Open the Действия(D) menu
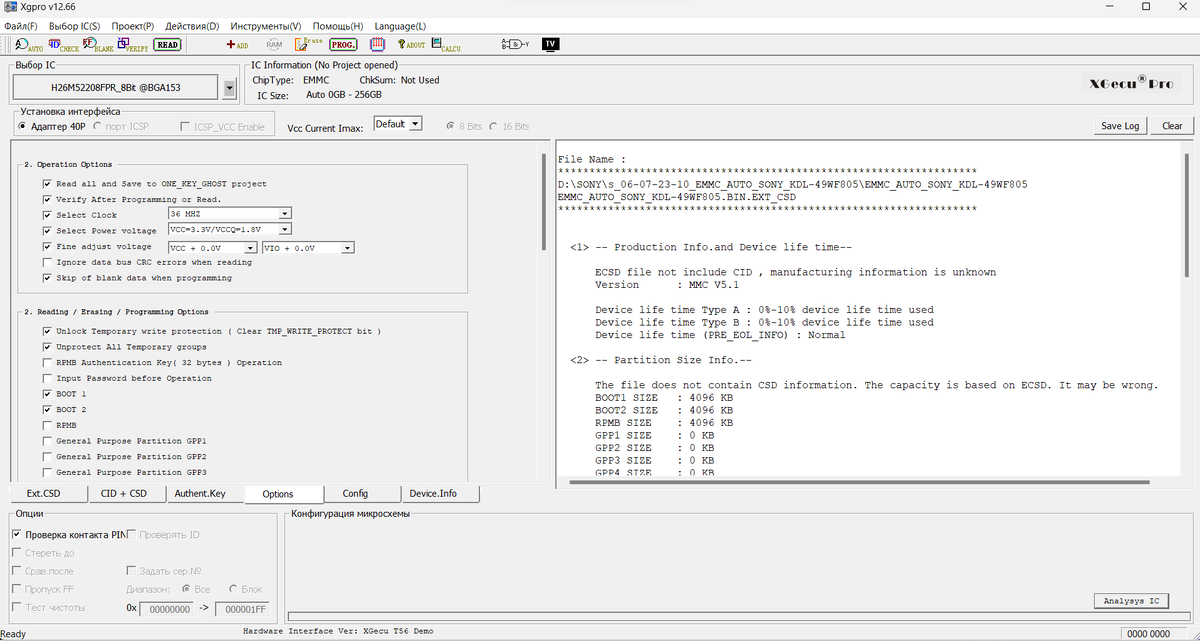Screen dimensions: 1200x641 coord(193,26)
